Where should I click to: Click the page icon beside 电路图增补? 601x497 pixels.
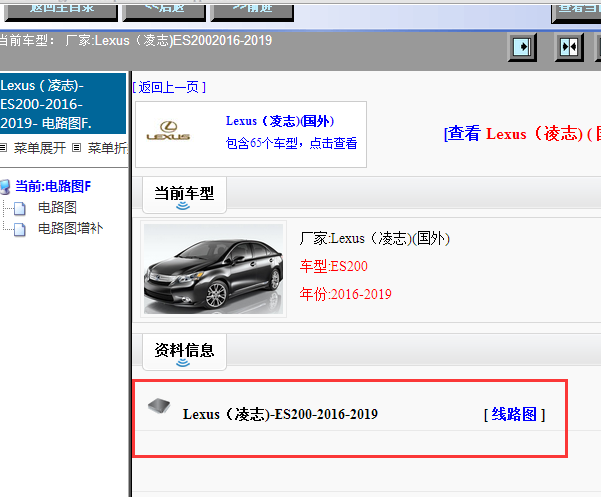click(x=20, y=230)
